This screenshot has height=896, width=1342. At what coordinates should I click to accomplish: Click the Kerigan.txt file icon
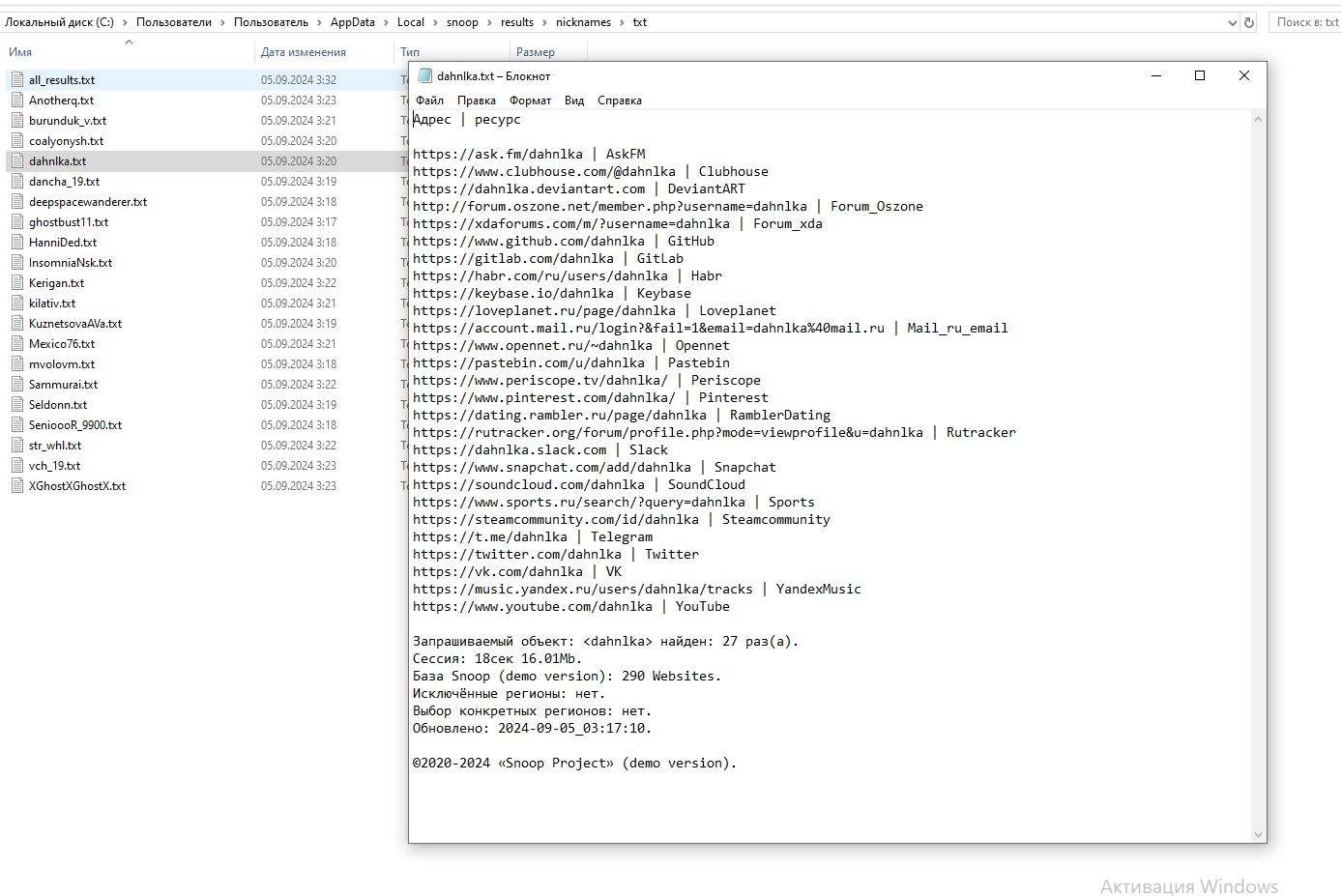coord(17,282)
